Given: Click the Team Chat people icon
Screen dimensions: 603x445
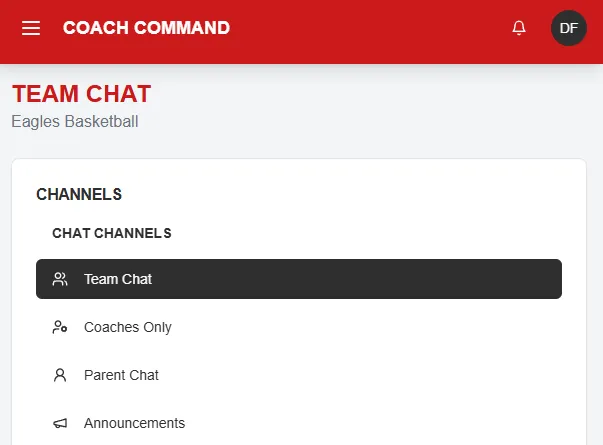Looking at the screenshot, I should 60,279.
